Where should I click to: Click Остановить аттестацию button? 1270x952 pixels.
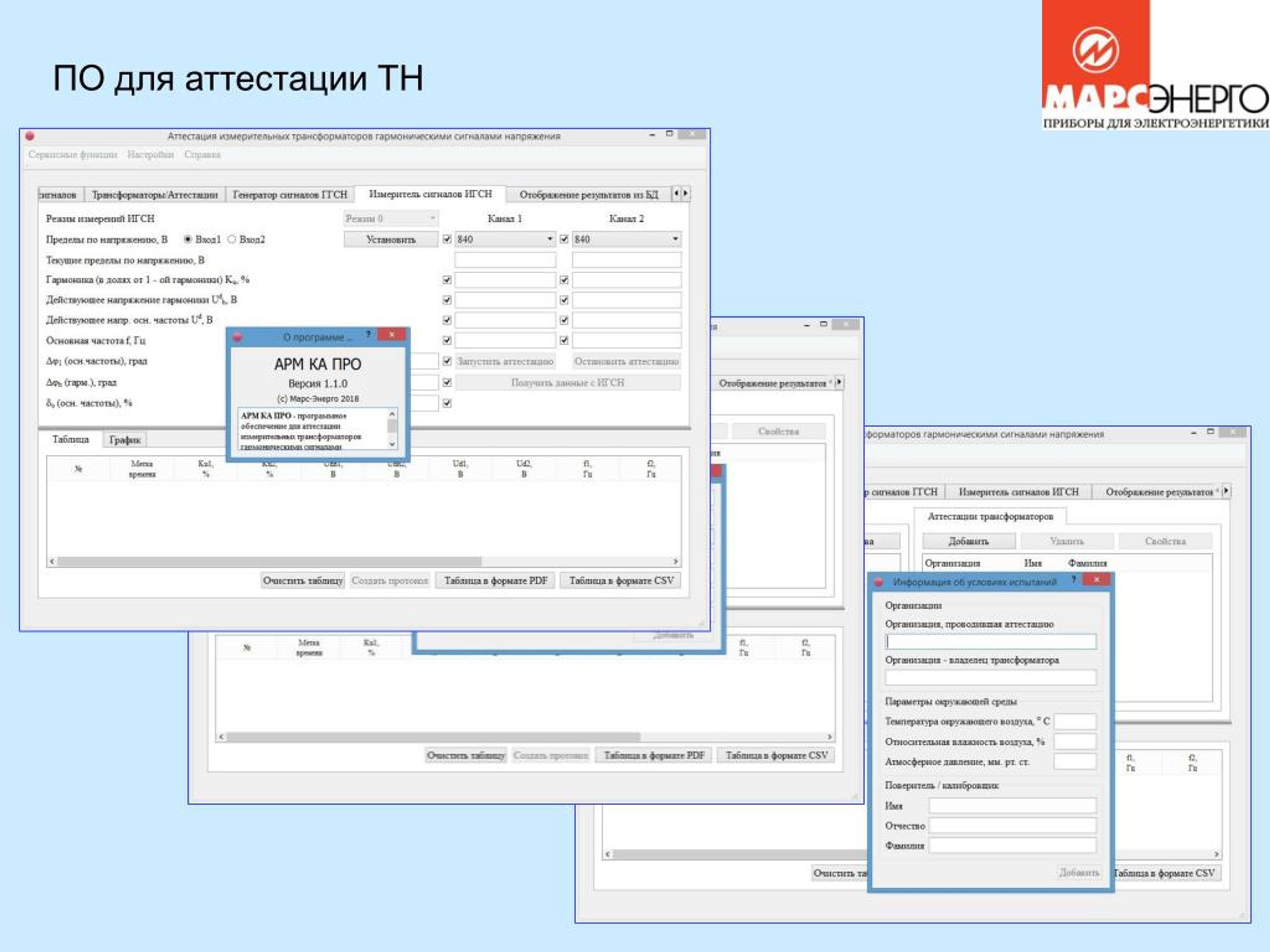point(627,361)
